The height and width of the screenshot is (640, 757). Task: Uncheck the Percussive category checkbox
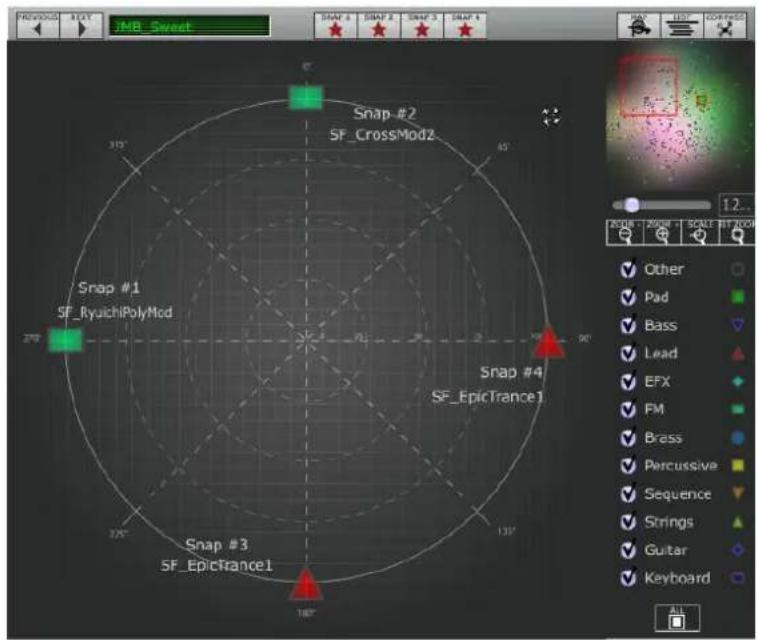[x=628, y=466]
